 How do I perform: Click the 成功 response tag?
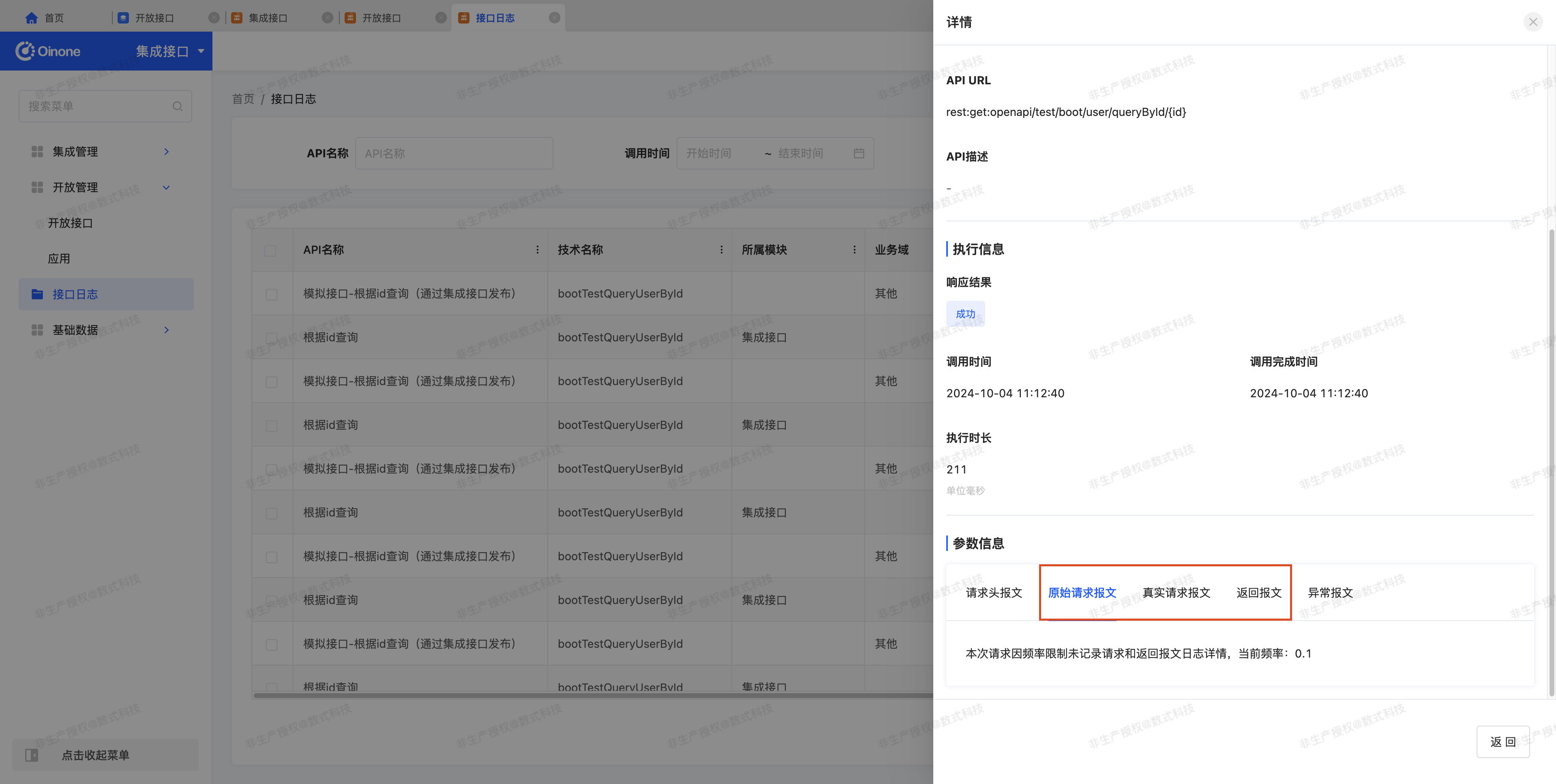[x=965, y=314]
